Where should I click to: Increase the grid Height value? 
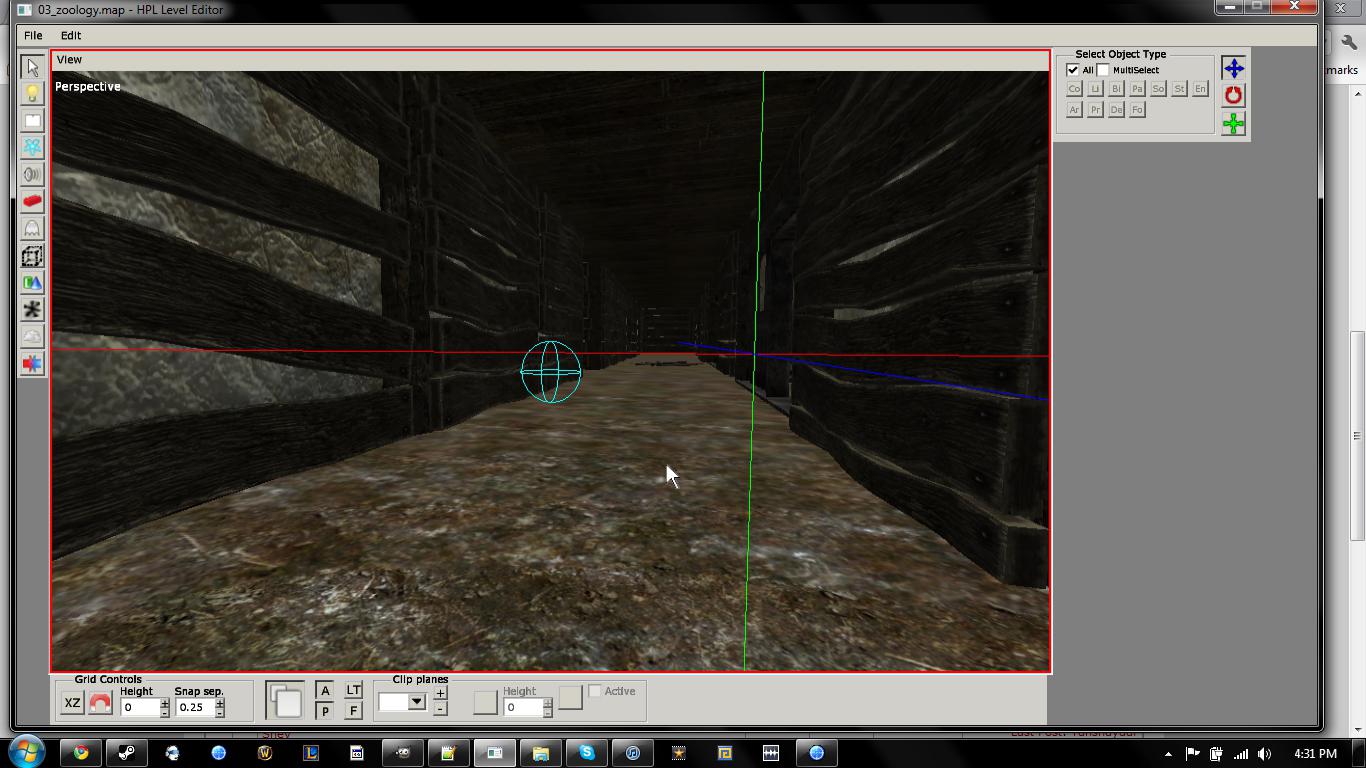pyautogui.click(x=165, y=702)
